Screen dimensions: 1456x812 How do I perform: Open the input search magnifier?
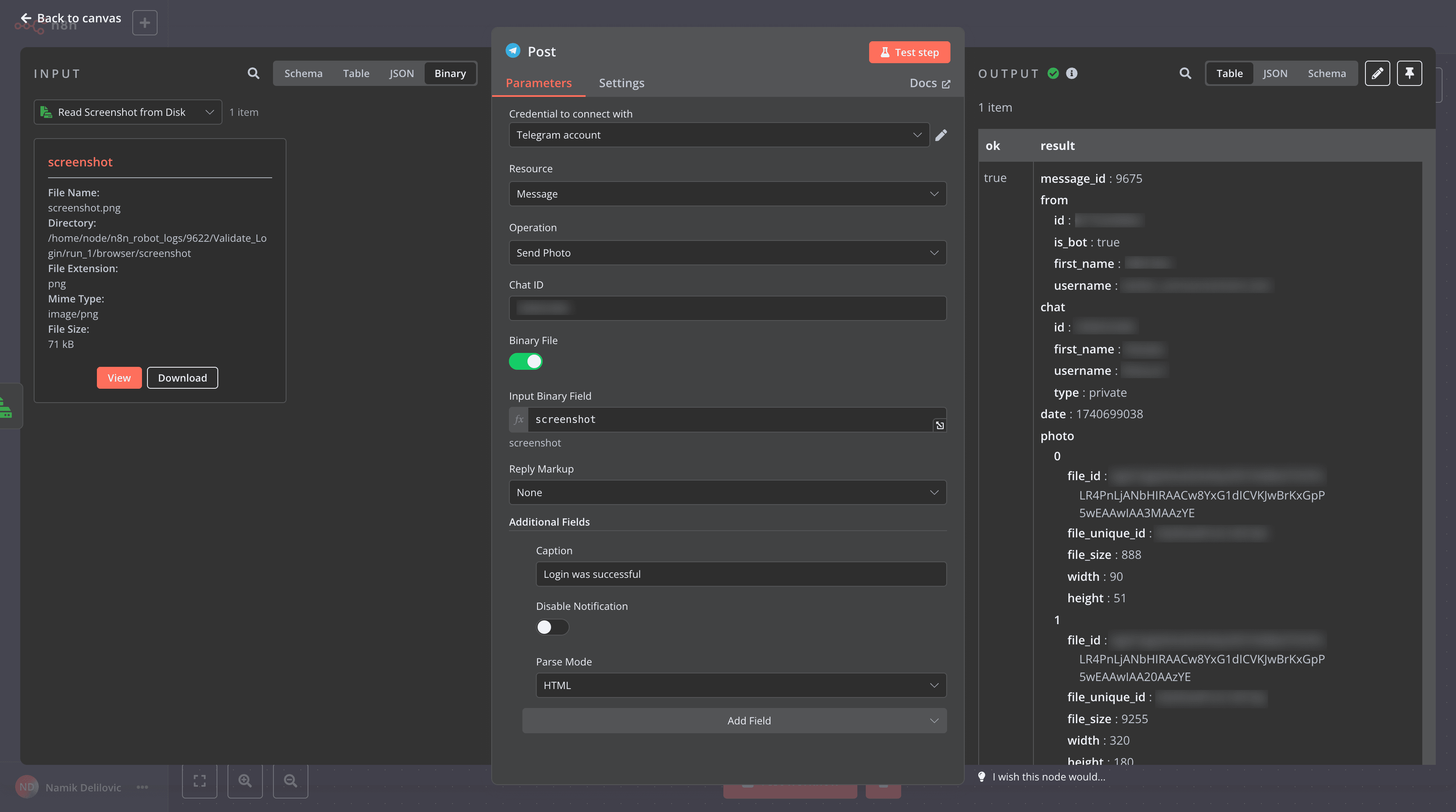(x=253, y=73)
